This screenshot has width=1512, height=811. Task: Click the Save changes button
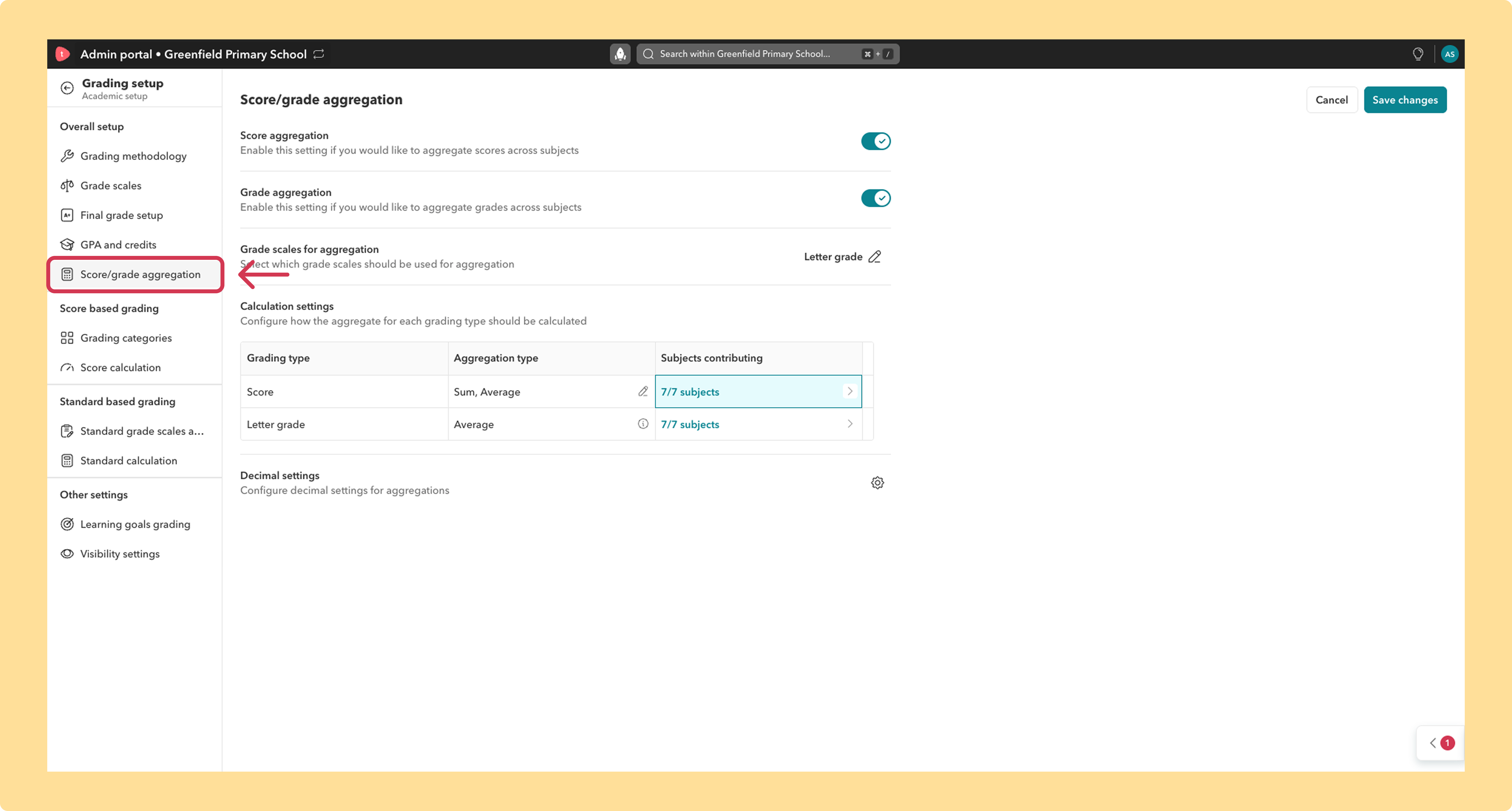click(x=1405, y=100)
